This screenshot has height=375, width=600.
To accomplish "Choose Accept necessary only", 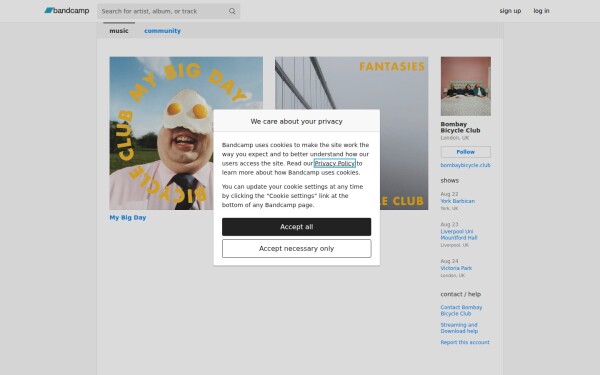I will point(296,249).
